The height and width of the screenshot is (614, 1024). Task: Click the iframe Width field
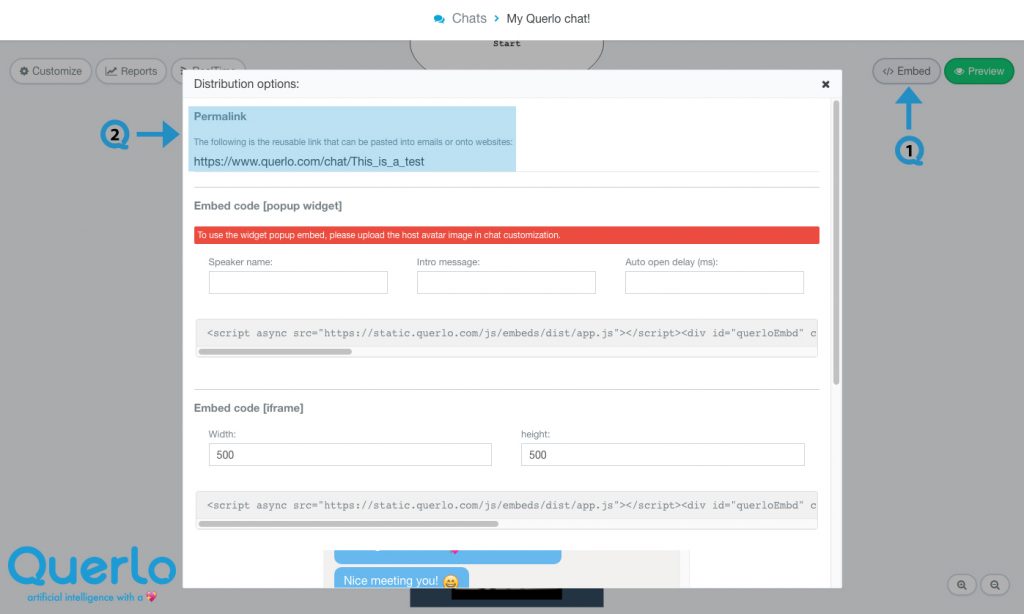click(x=350, y=455)
